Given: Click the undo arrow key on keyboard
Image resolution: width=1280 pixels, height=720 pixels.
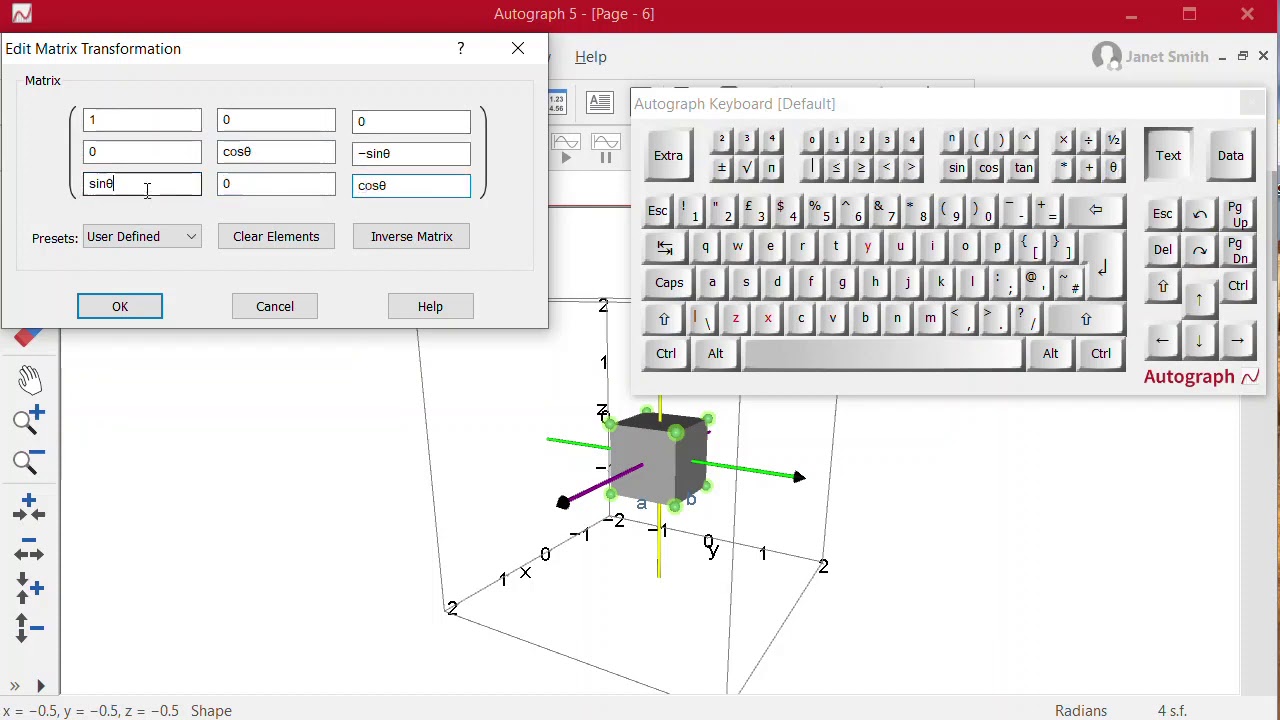Looking at the screenshot, I should (x=1200, y=214).
